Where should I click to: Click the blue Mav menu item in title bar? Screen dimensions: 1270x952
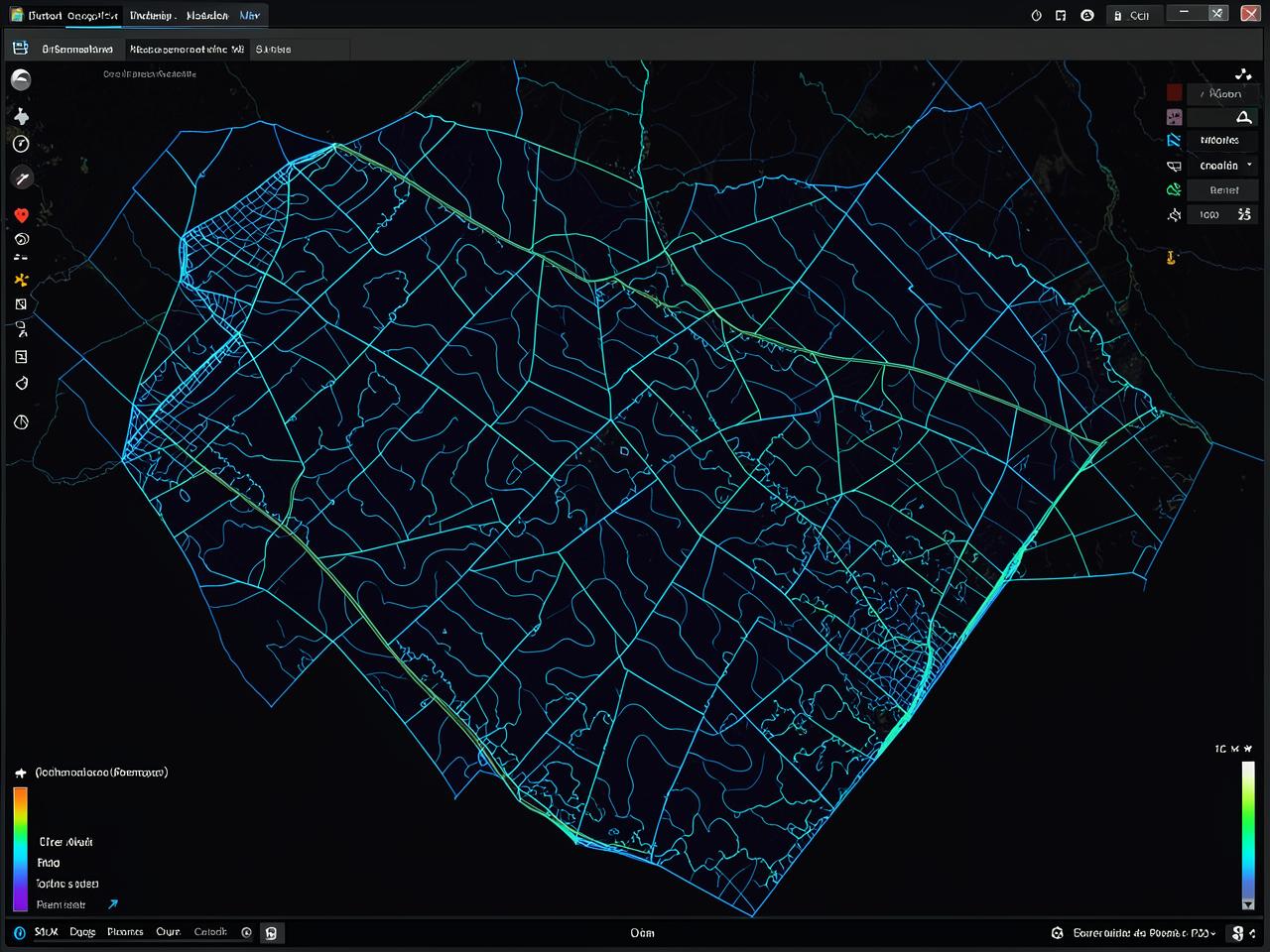tap(249, 15)
